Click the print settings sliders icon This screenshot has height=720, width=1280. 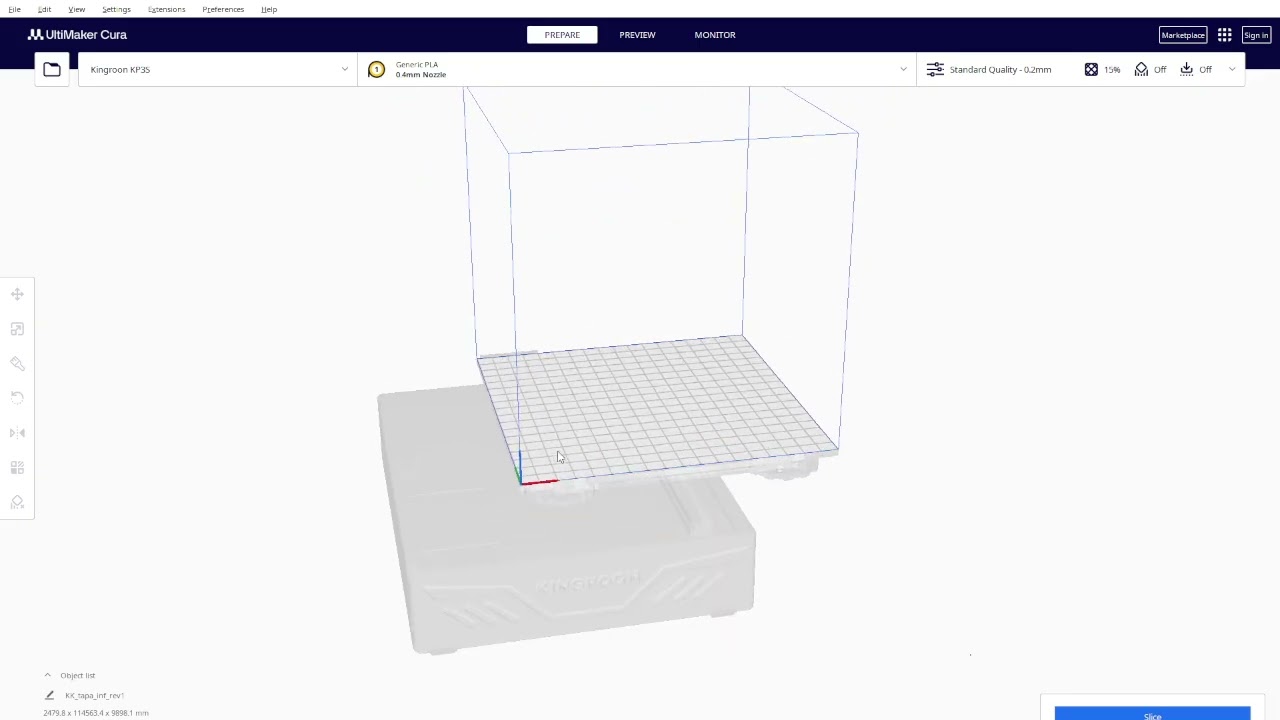click(x=934, y=69)
